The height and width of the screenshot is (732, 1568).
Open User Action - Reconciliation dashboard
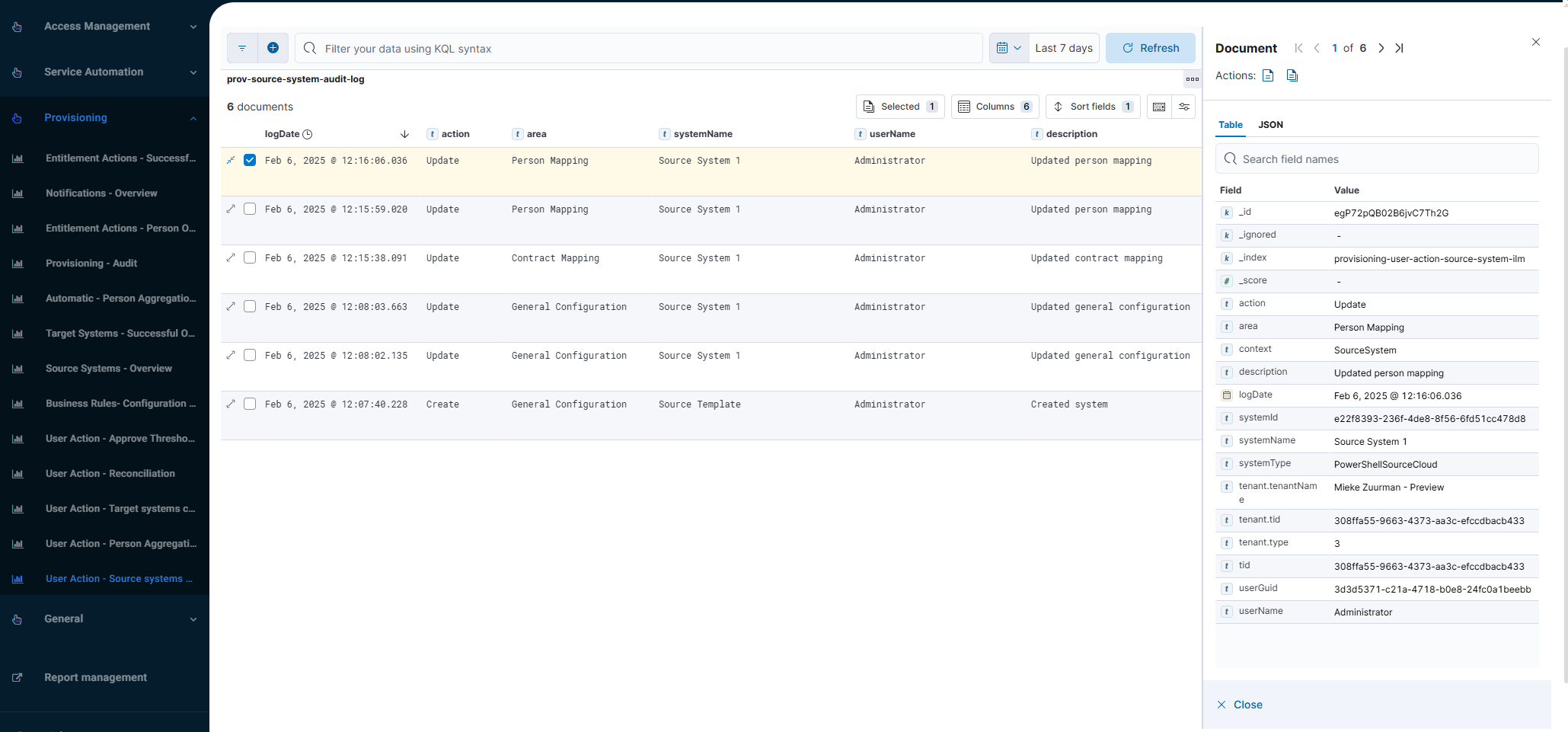coord(110,473)
